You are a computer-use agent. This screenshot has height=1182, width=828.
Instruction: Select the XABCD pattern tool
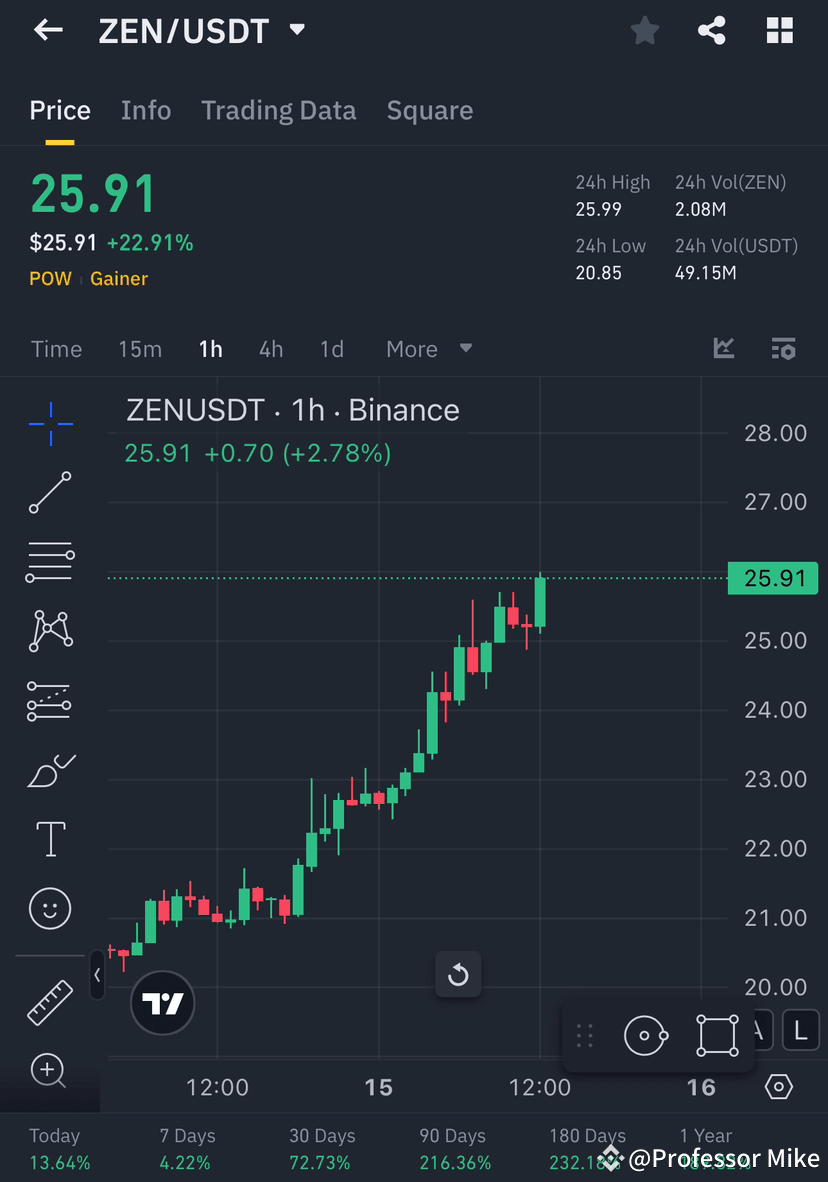50,631
